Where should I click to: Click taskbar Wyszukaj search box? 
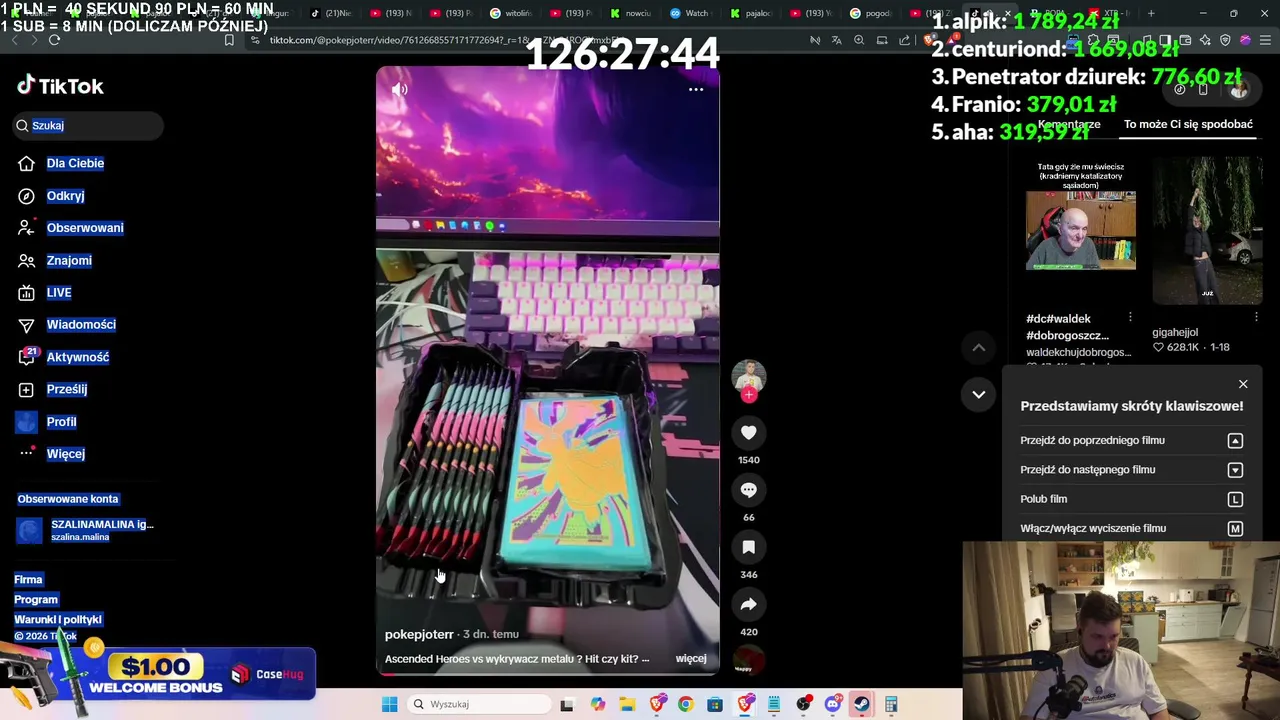pyautogui.click(x=480, y=704)
